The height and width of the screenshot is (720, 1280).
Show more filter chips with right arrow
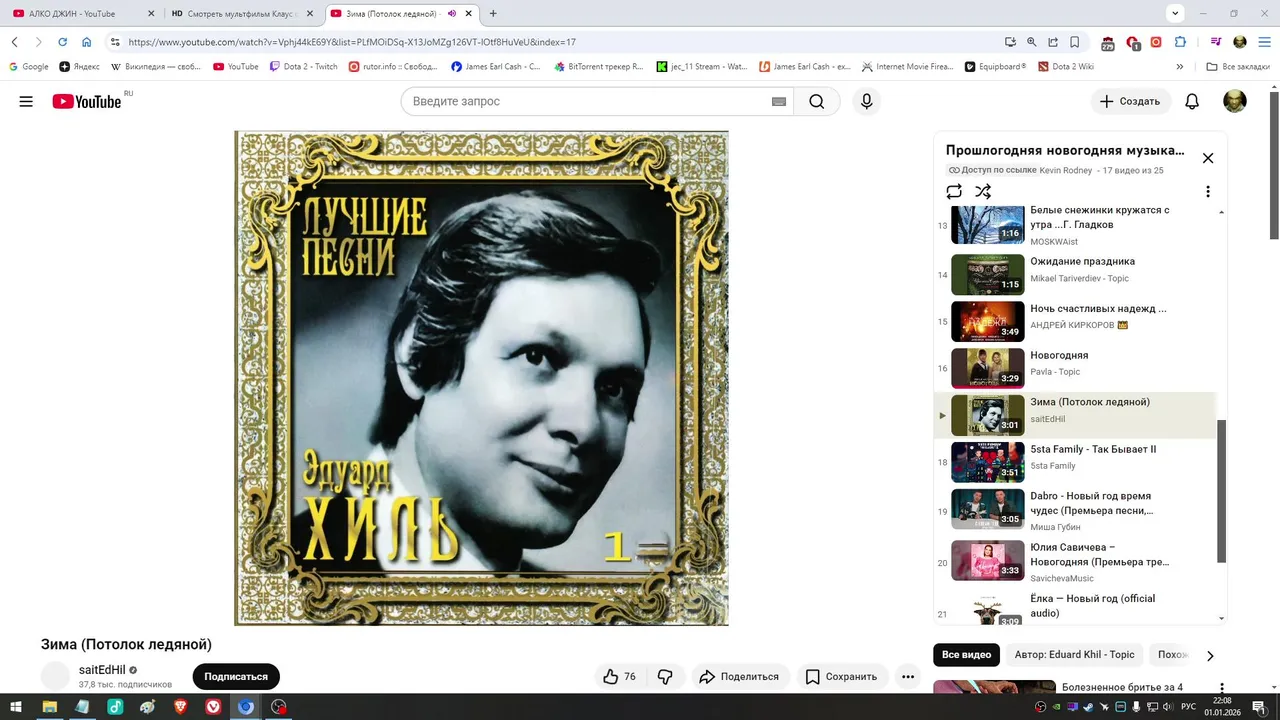1210,656
